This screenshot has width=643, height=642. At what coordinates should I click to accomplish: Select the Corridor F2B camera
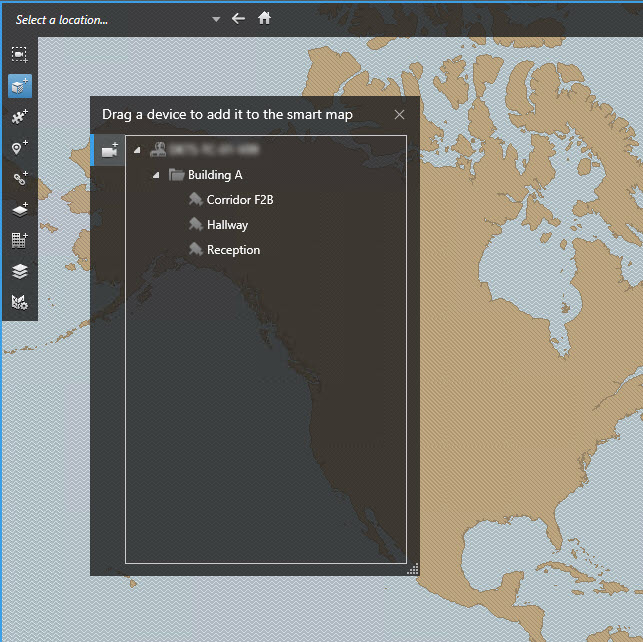coord(239,200)
